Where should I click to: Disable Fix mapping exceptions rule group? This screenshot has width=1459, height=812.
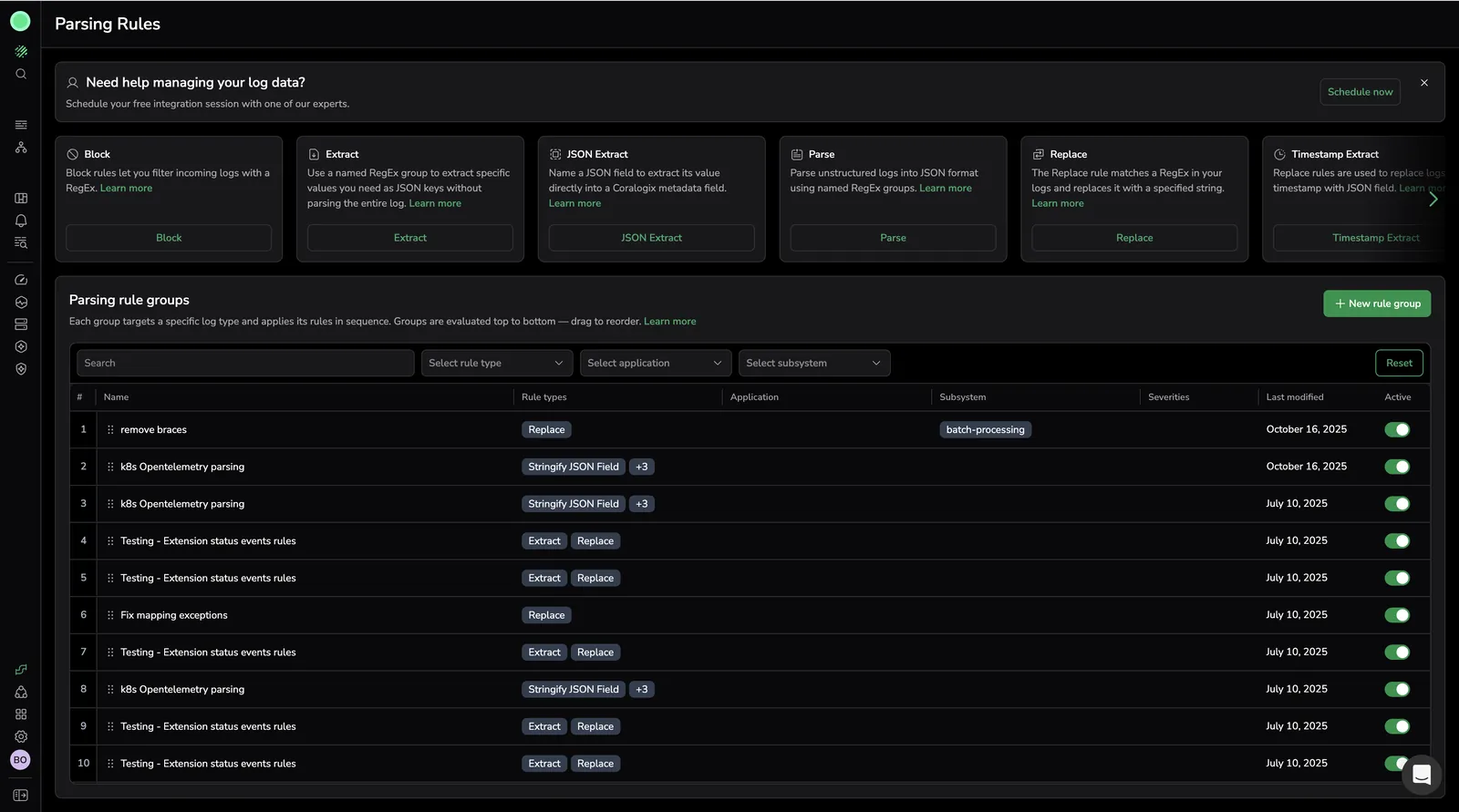point(1397,615)
